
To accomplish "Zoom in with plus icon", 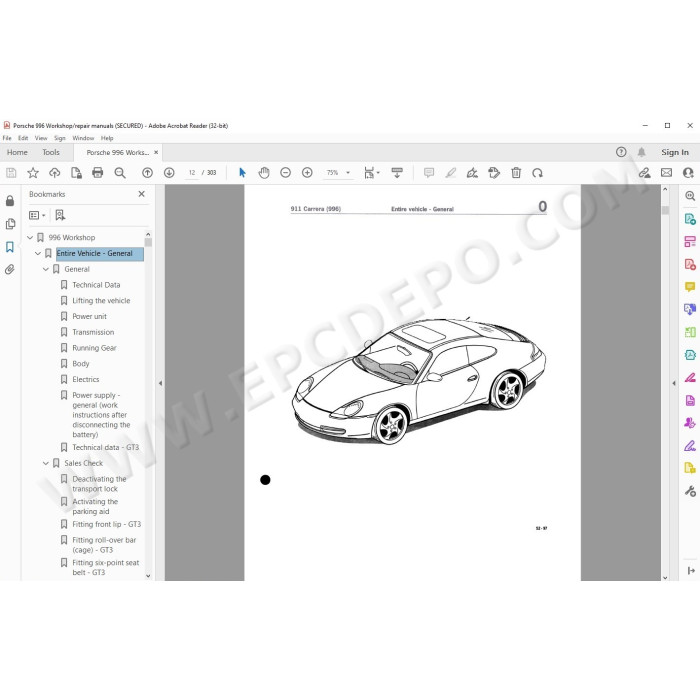I will 307,173.
